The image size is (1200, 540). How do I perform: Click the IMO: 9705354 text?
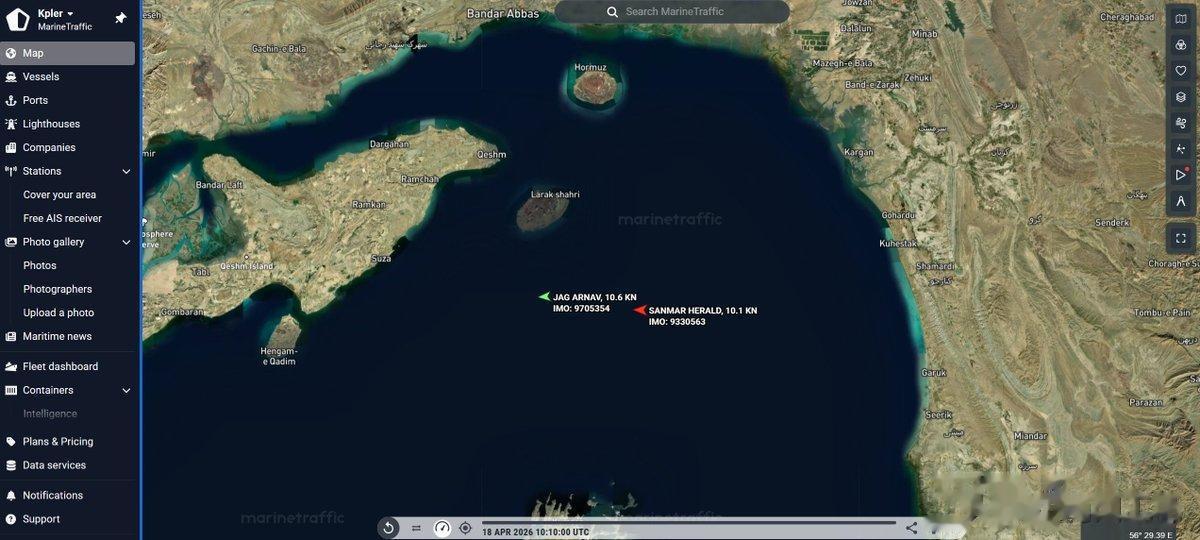[581, 308]
